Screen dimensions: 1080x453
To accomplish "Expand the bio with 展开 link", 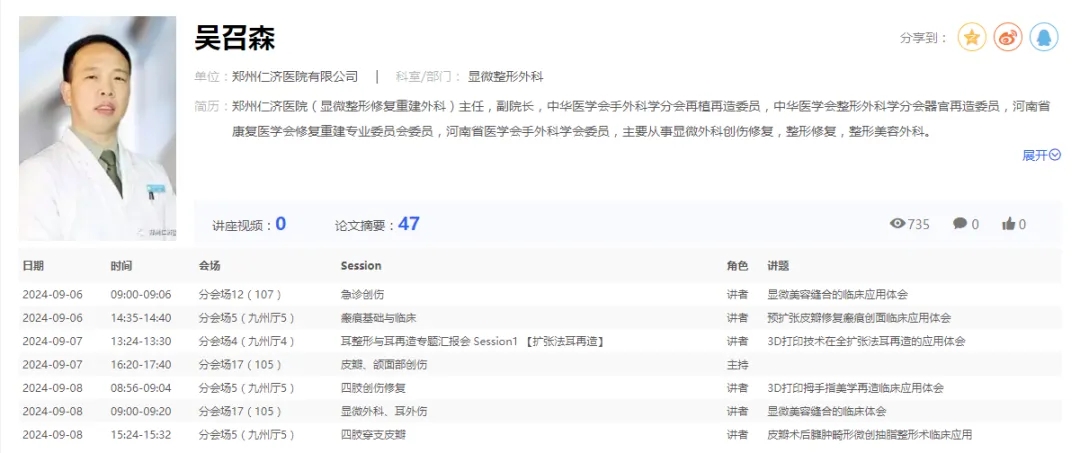I will point(1041,156).
